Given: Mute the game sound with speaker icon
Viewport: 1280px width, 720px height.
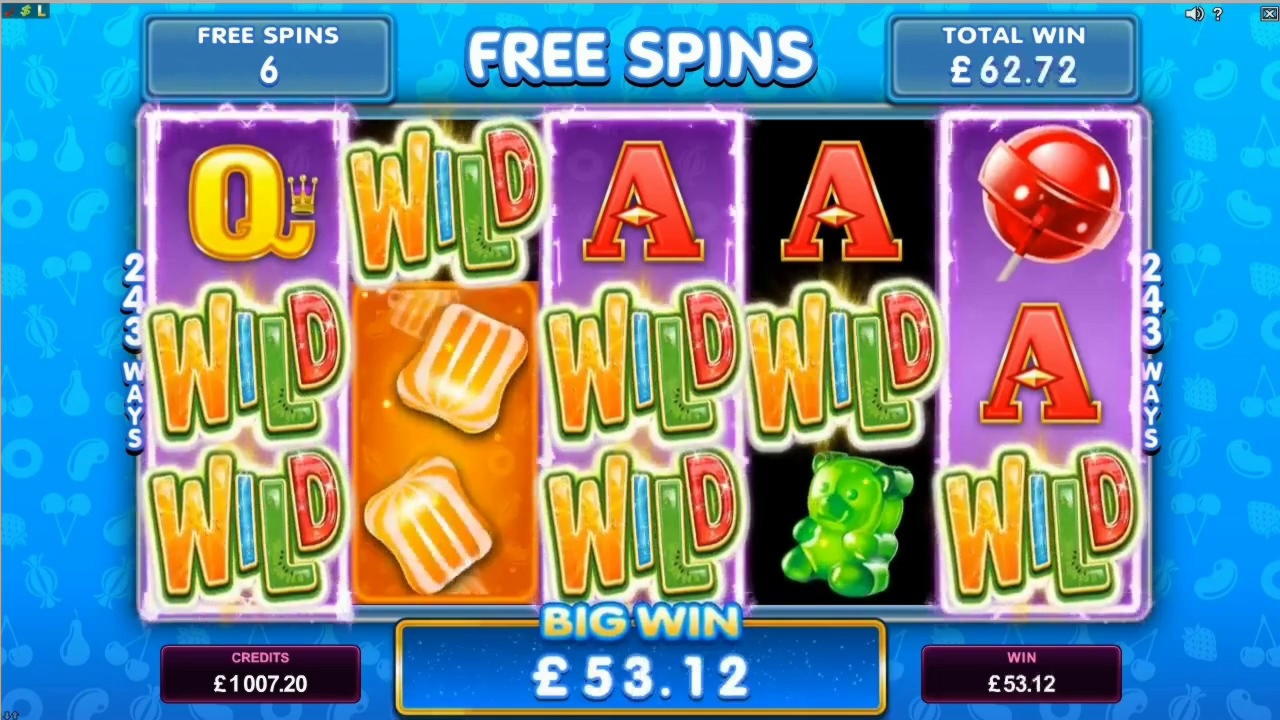Looking at the screenshot, I should click(1194, 14).
